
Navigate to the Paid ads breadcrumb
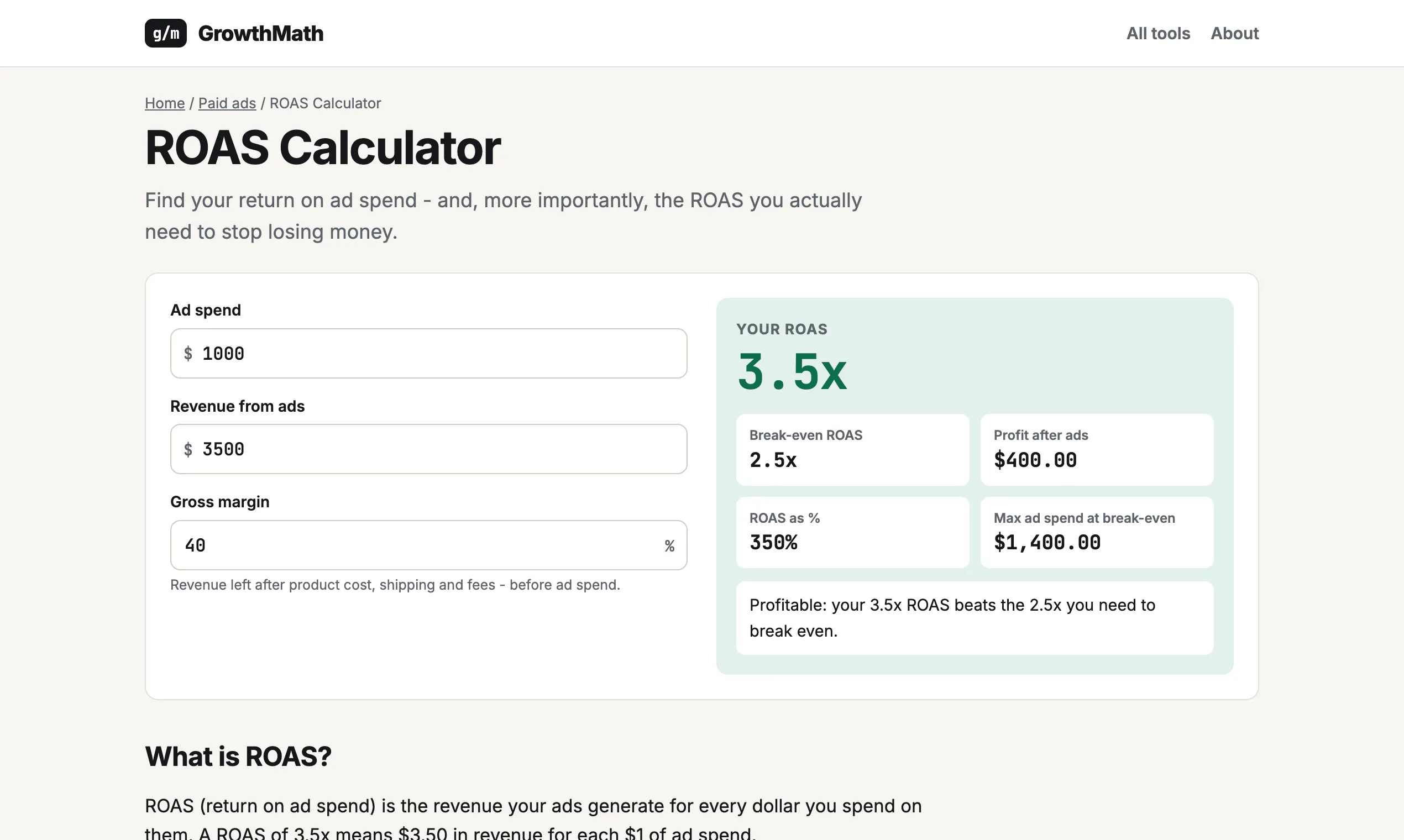coord(227,103)
